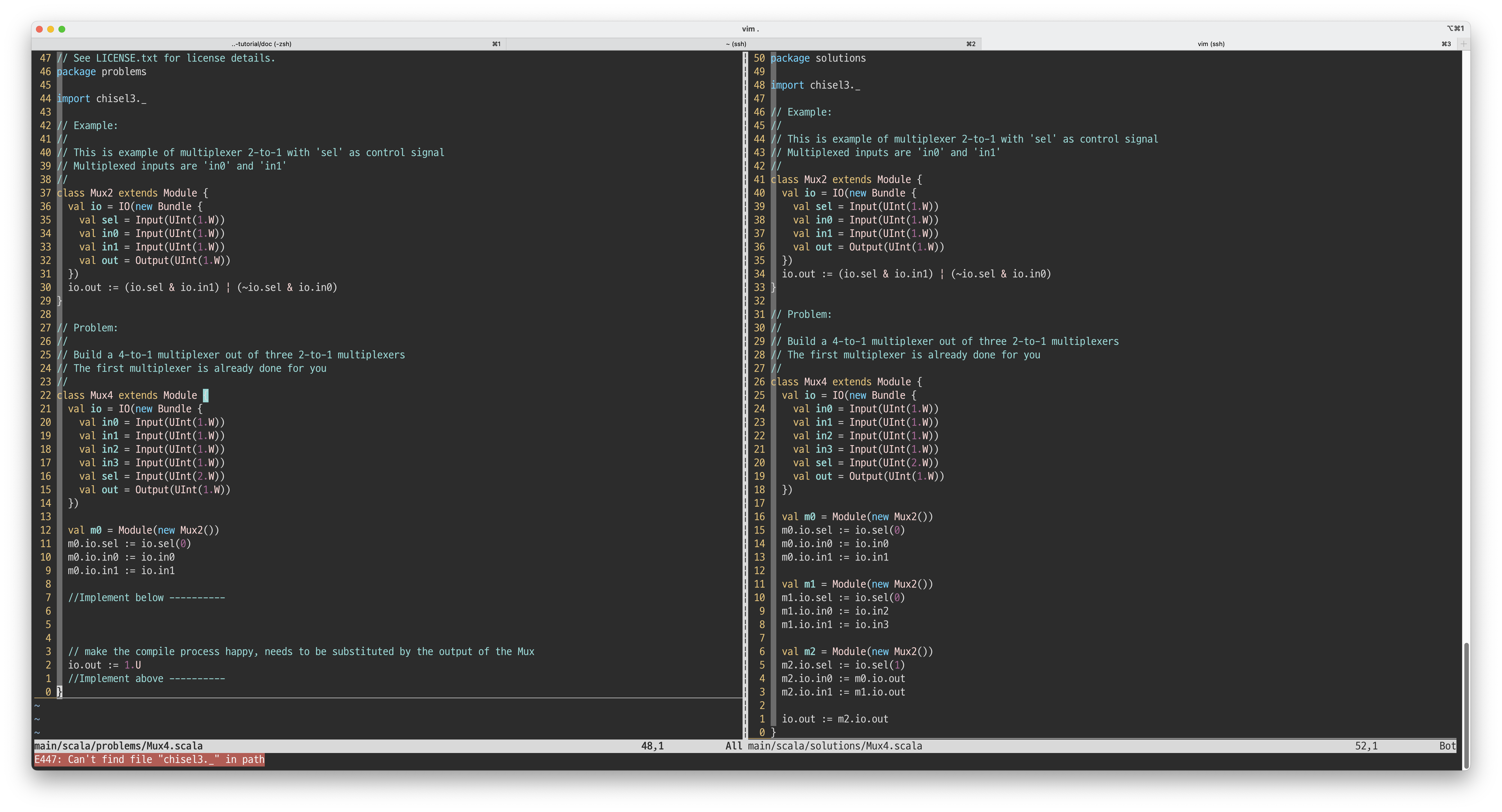The height and width of the screenshot is (812, 1502).
Task: Click the 'm1.io.sel := io.sel(0)' line
Action: 843,598
